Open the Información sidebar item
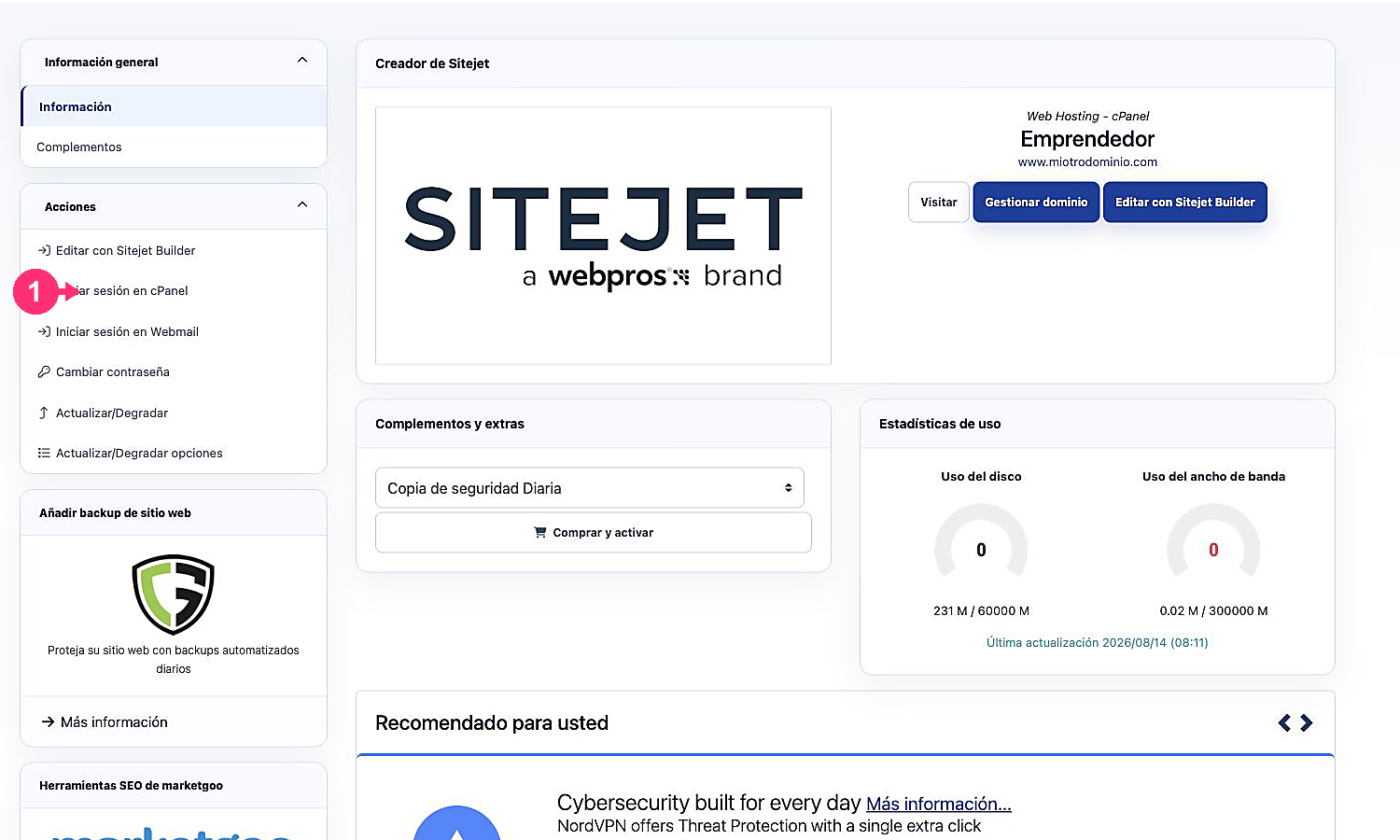This screenshot has width=1400, height=840. point(174,106)
